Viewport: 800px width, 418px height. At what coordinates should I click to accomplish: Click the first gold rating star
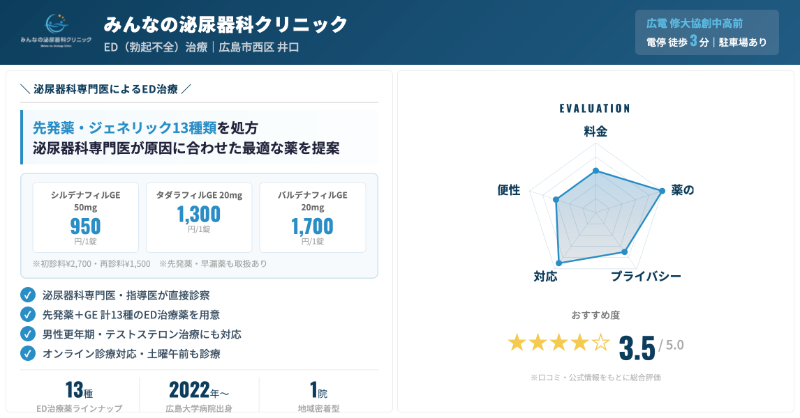[517, 343]
